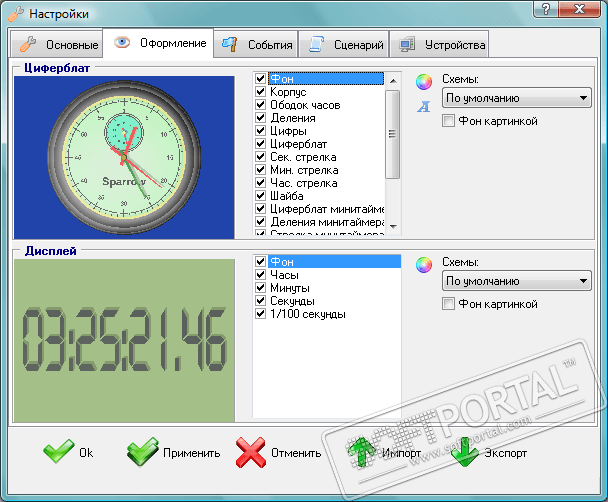
Task: Click the scroll up arrow of elements list
Action: [393, 81]
